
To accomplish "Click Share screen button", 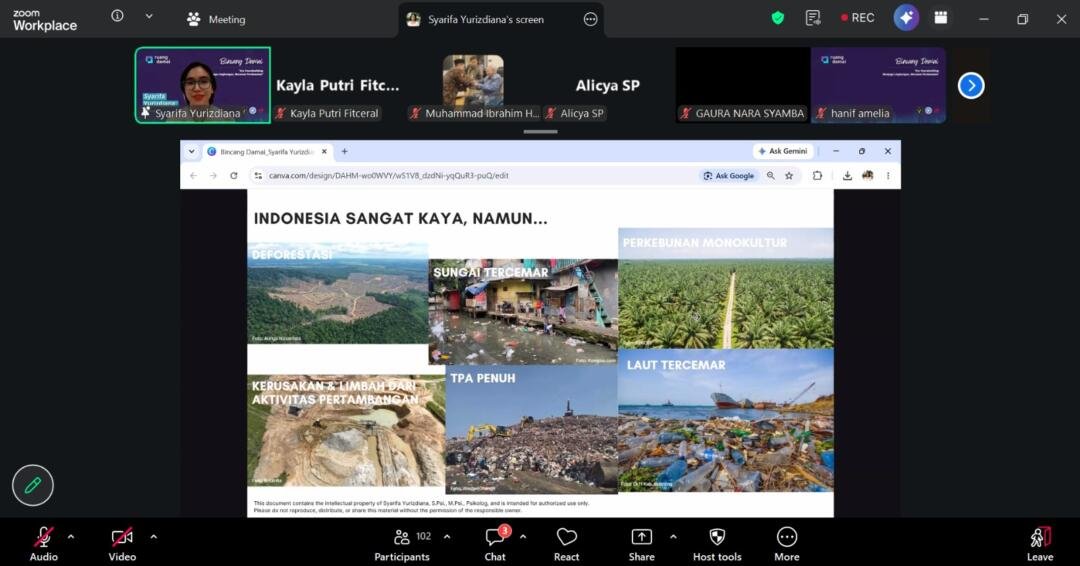I will 641,544.
